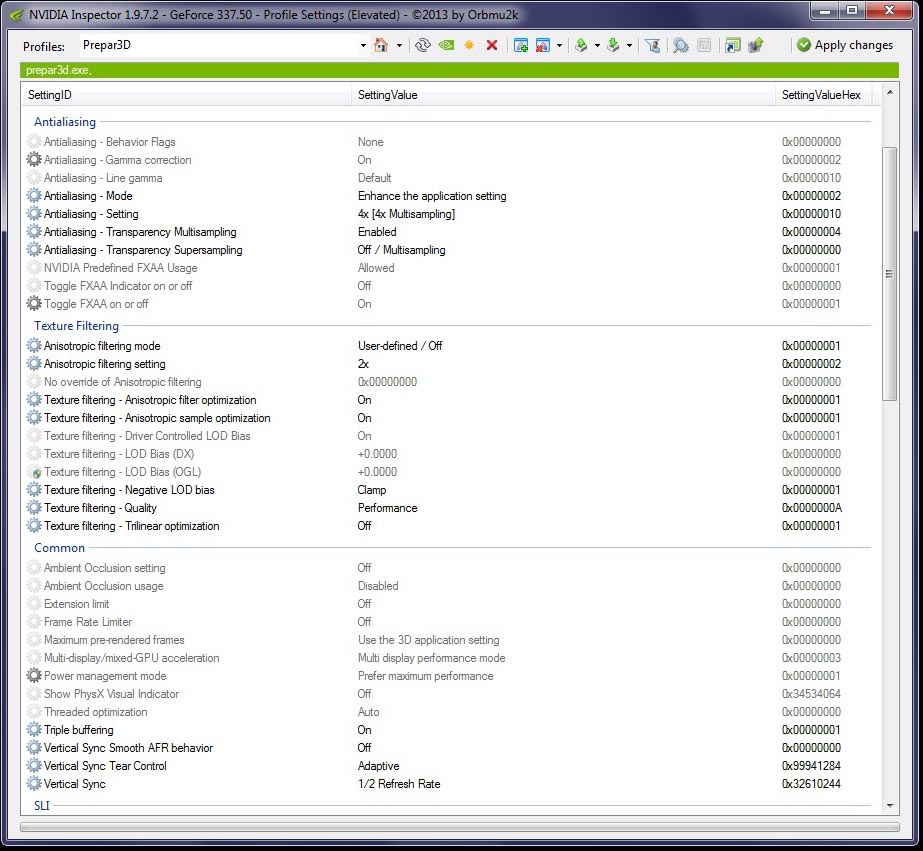Remove application from profile window-X icon
The image size is (923, 851).
(543, 45)
